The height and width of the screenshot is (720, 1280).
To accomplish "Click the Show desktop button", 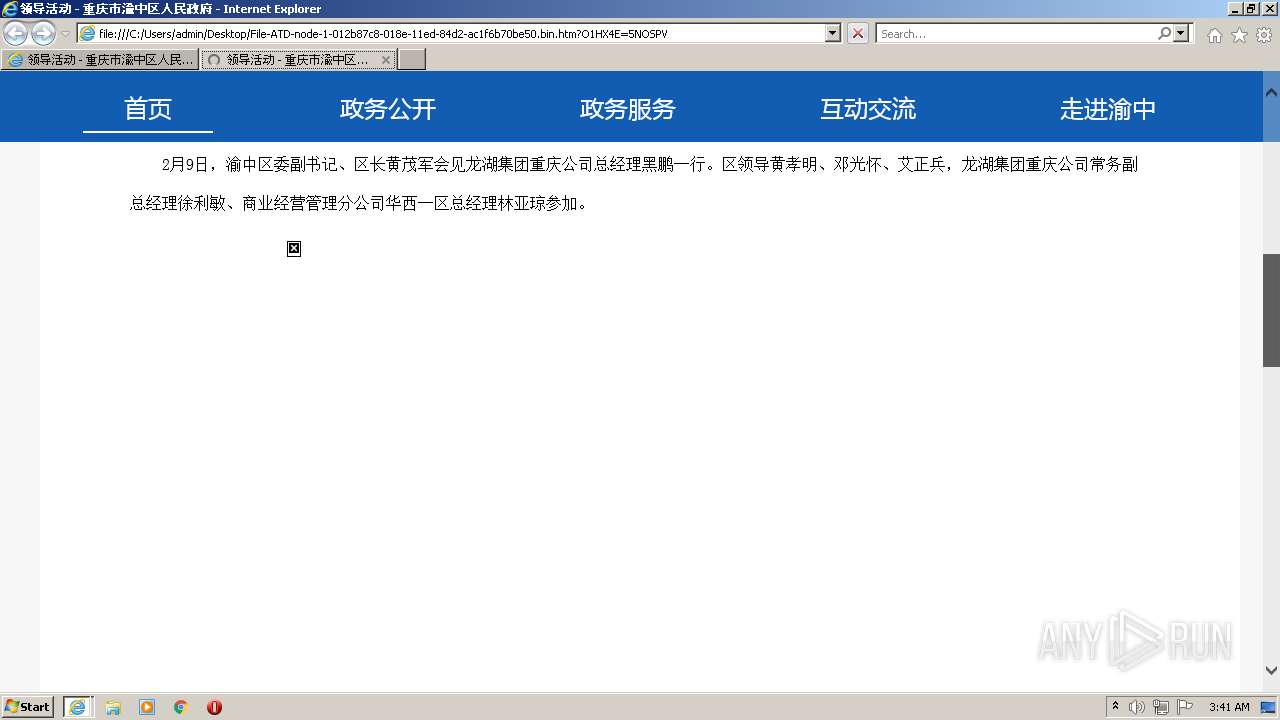I will [x=1269, y=707].
